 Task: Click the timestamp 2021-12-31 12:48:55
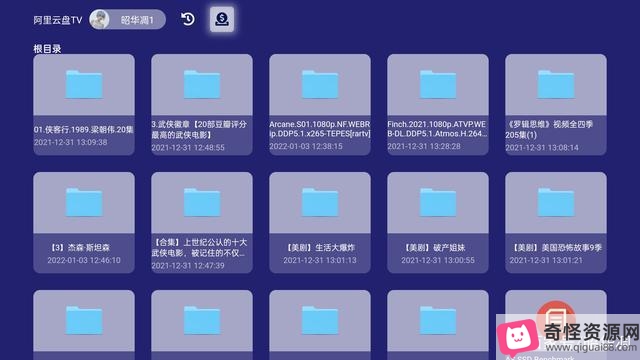188,147
